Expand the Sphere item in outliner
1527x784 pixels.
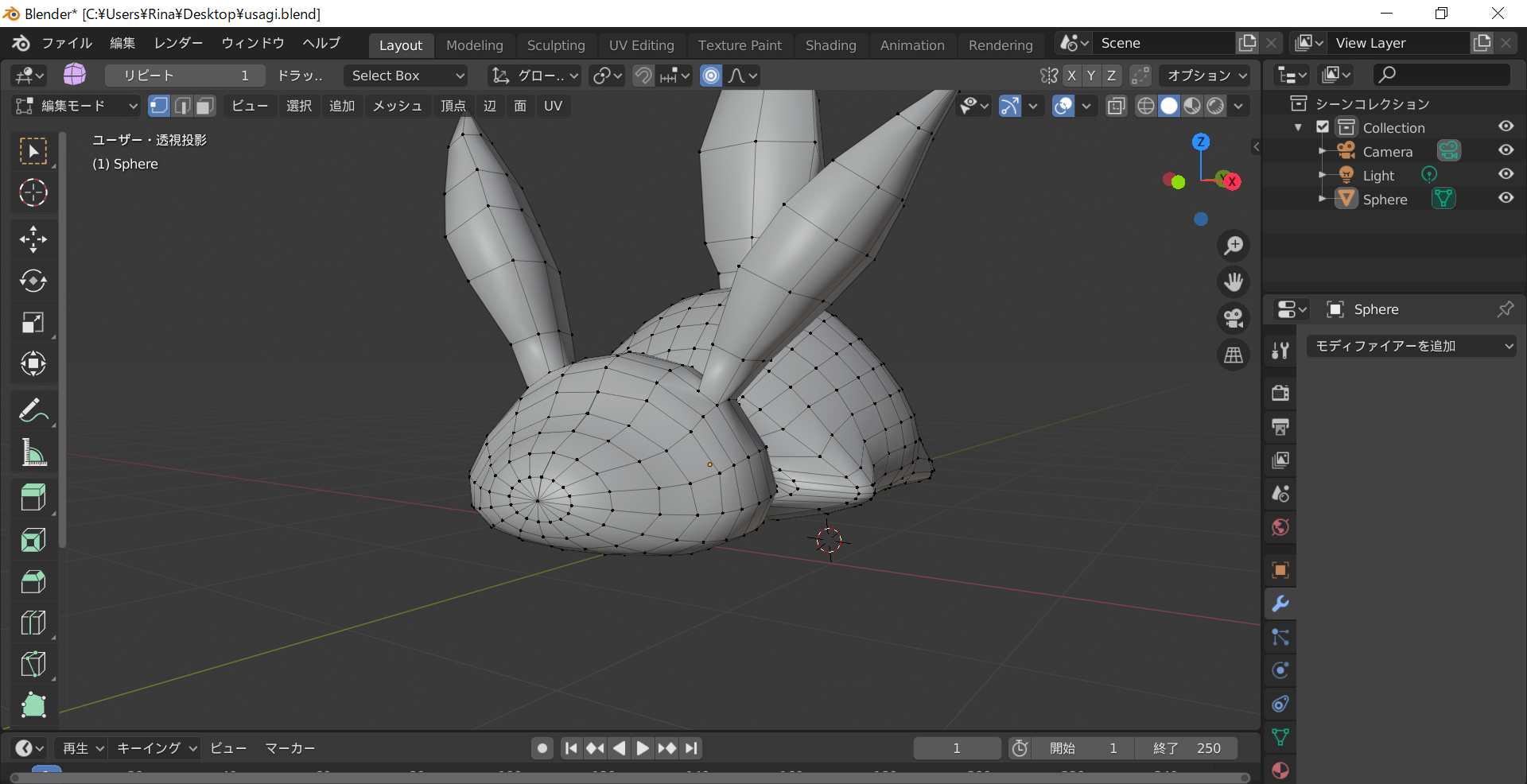click(1322, 199)
